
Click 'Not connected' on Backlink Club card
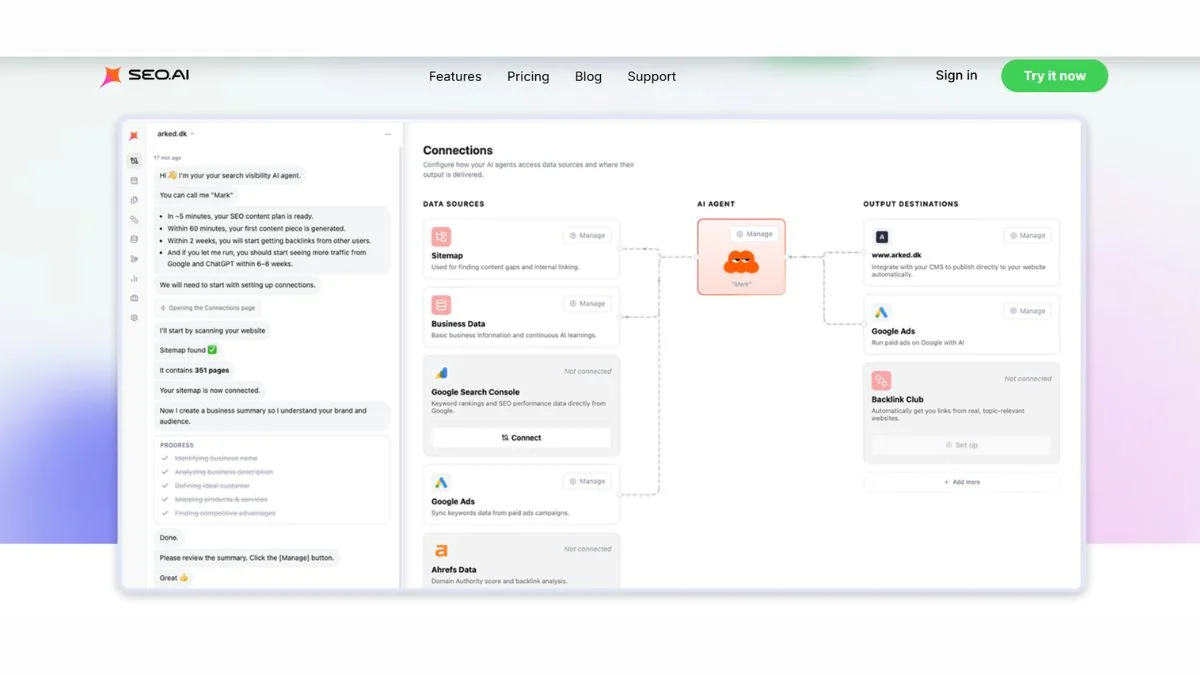1028,379
